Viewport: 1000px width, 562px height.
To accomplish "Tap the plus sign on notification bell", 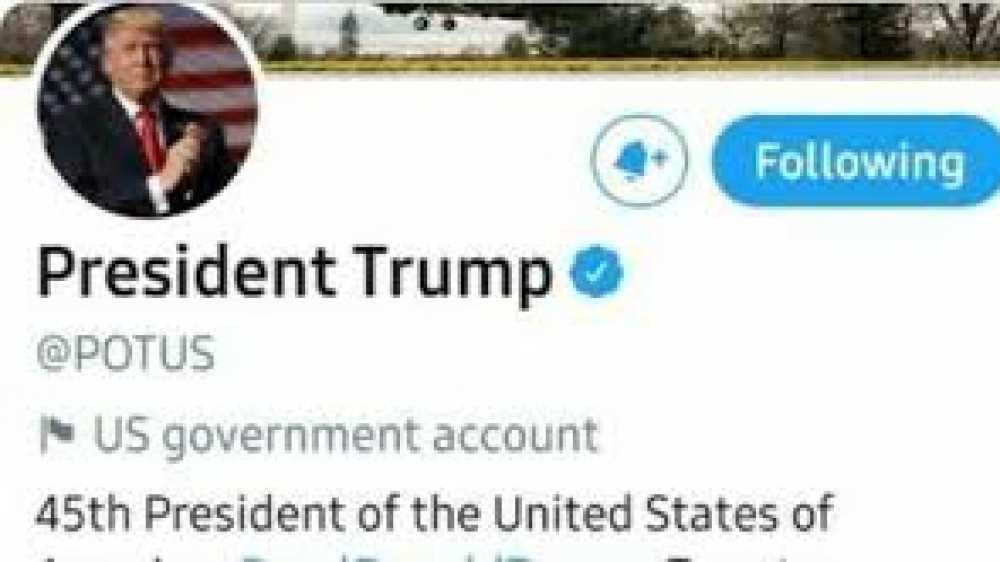I will [x=658, y=156].
